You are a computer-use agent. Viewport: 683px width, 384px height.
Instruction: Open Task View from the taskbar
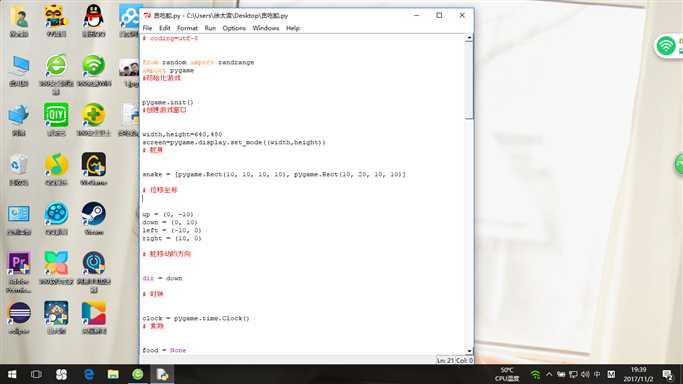[36, 374]
